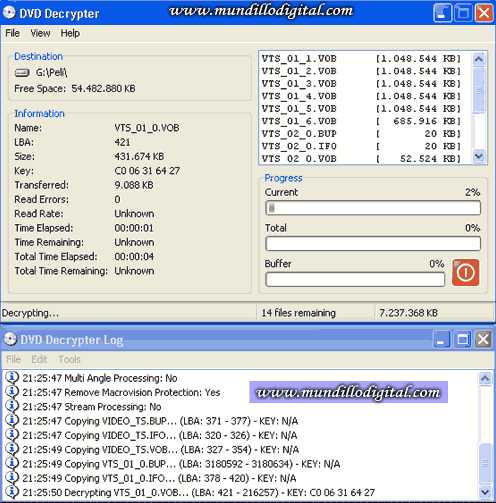
Task: Click the log window scroll down arrow
Action: pyautogui.click(x=485, y=492)
